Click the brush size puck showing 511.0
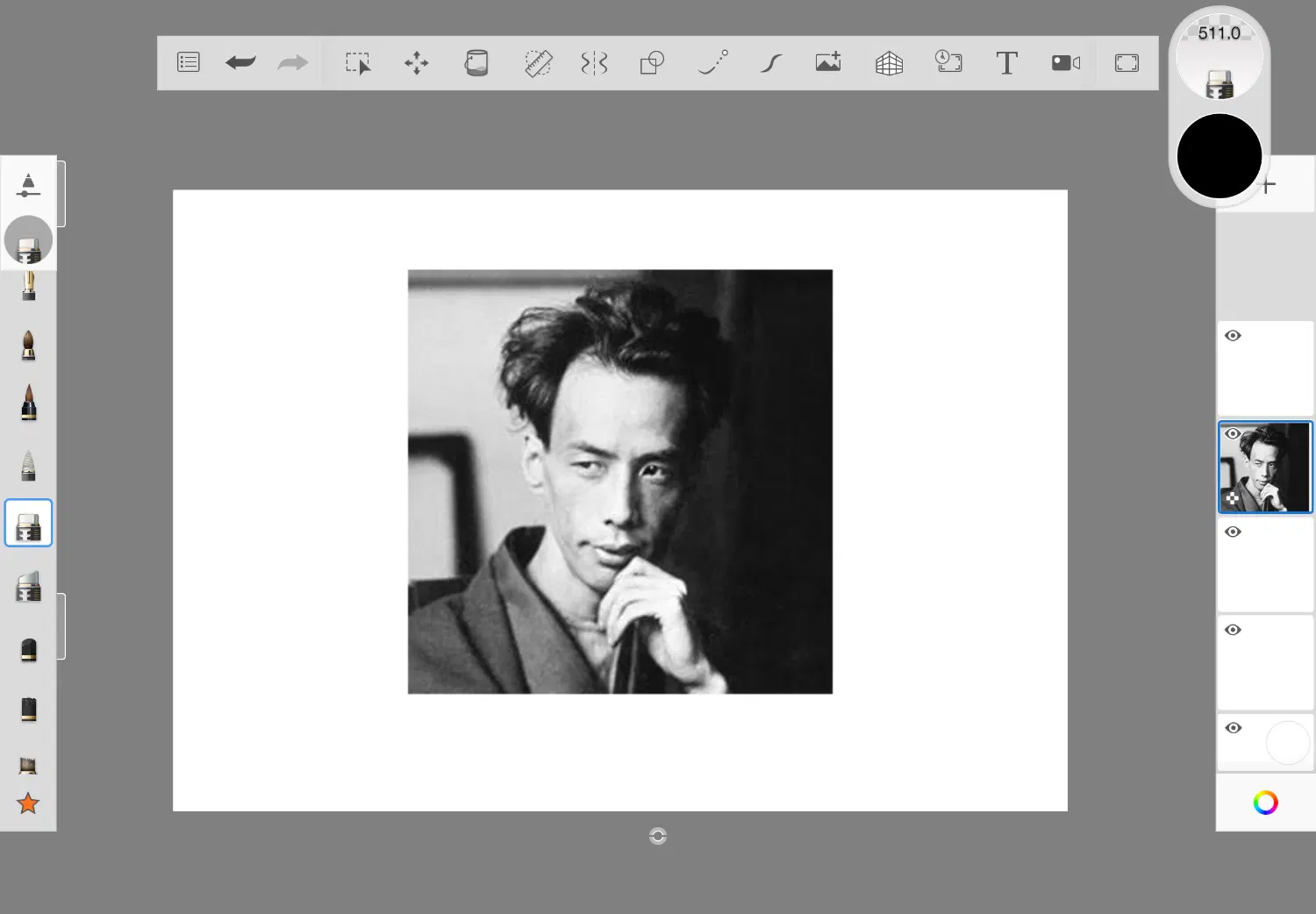Viewport: 1316px width, 914px height. [1219, 57]
